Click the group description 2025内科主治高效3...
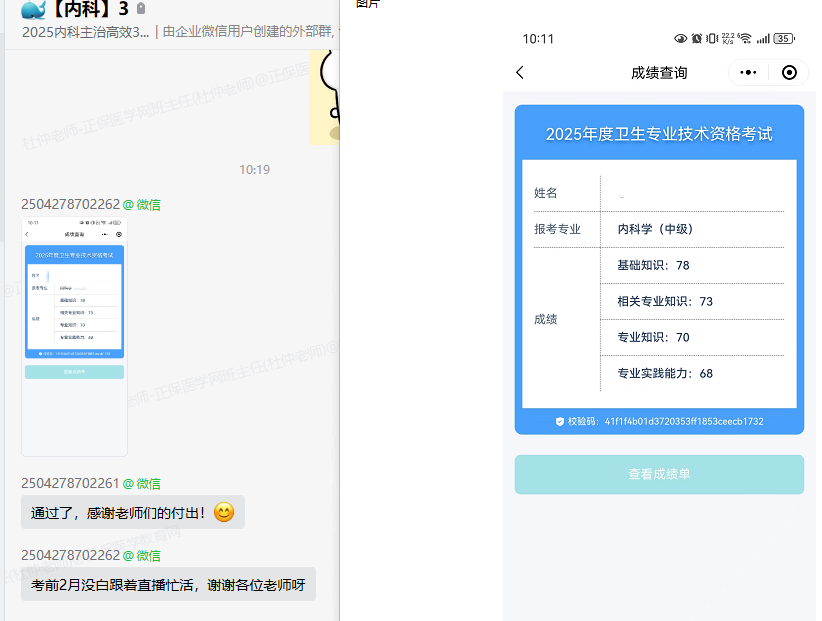Image resolution: width=822 pixels, height=621 pixels. [x=86, y=32]
